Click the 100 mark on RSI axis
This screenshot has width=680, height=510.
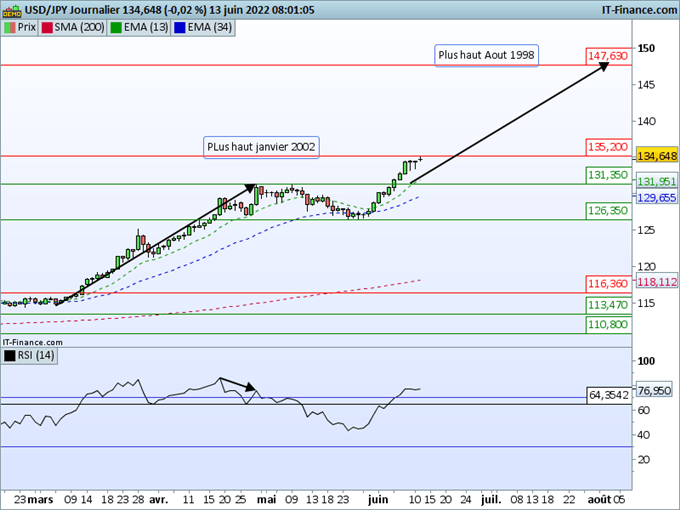coord(646,361)
